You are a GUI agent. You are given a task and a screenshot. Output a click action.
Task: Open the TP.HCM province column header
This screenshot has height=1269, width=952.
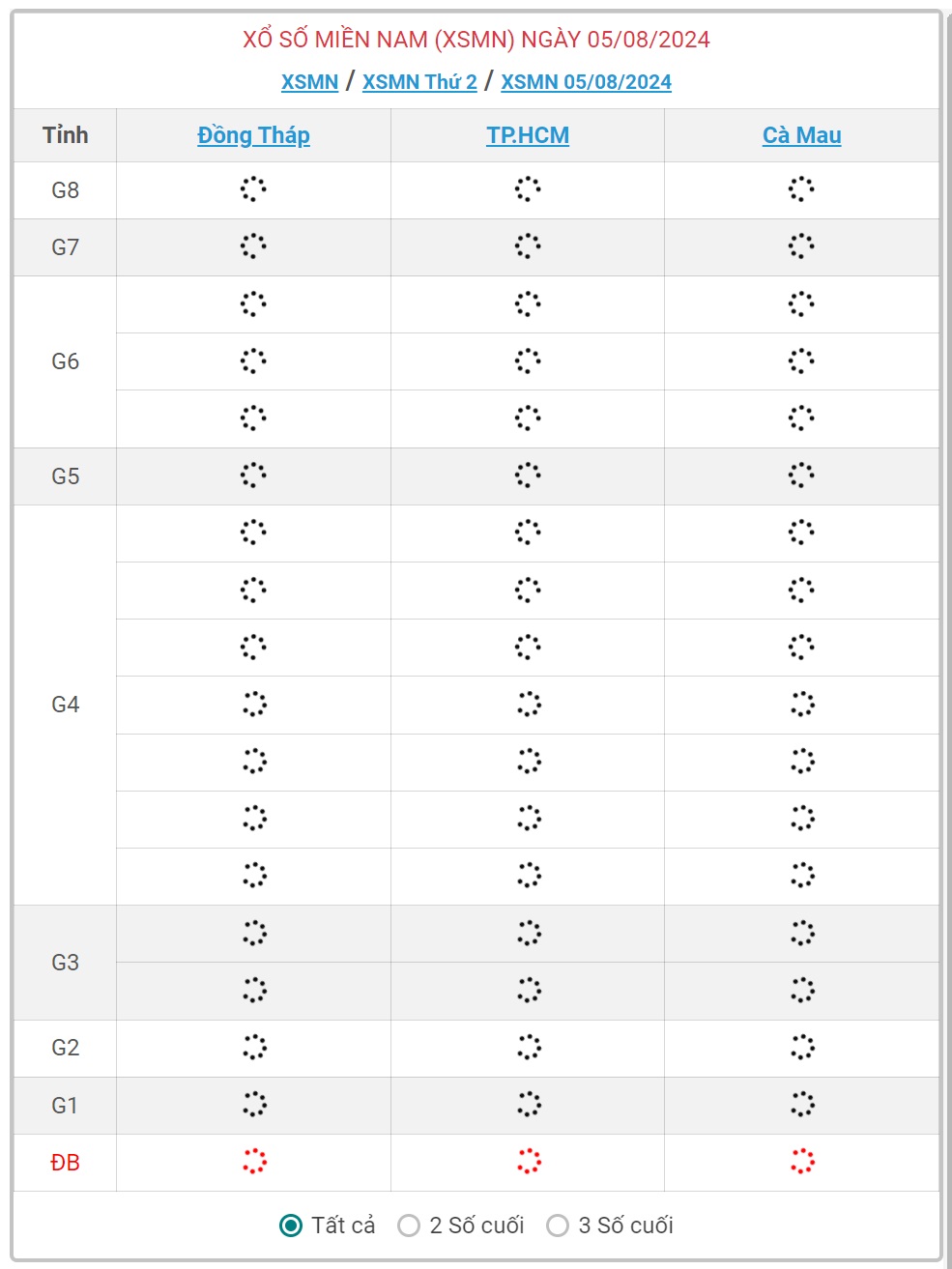coord(528,135)
